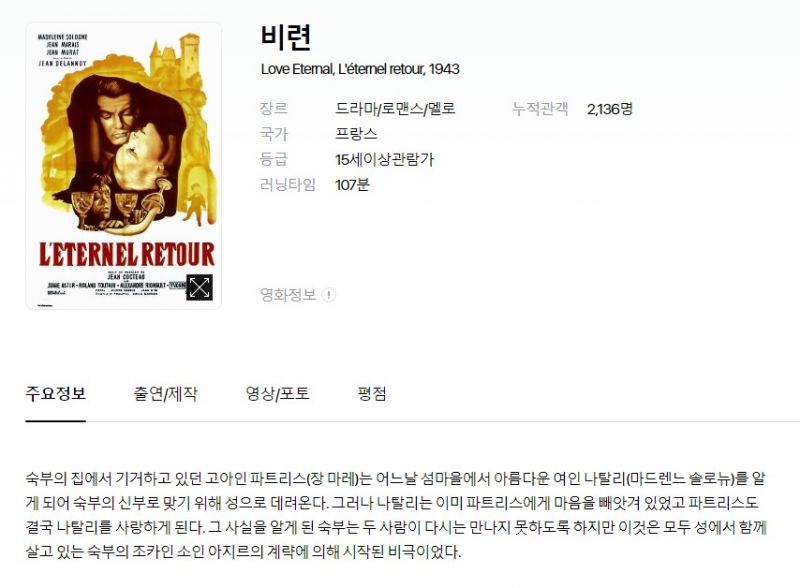800x588 pixels.
Task: Open the 영상/포토 tab
Action: click(278, 394)
